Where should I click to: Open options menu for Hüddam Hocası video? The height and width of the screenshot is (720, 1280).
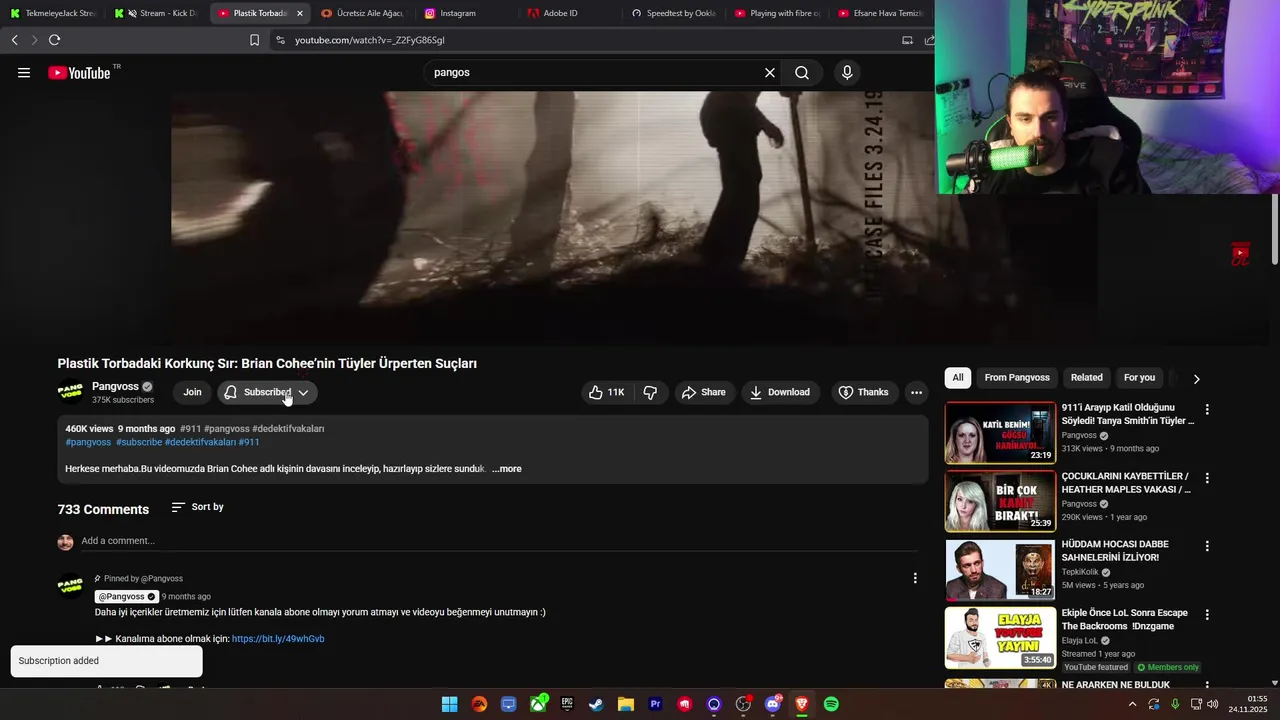pos(1207,546)
